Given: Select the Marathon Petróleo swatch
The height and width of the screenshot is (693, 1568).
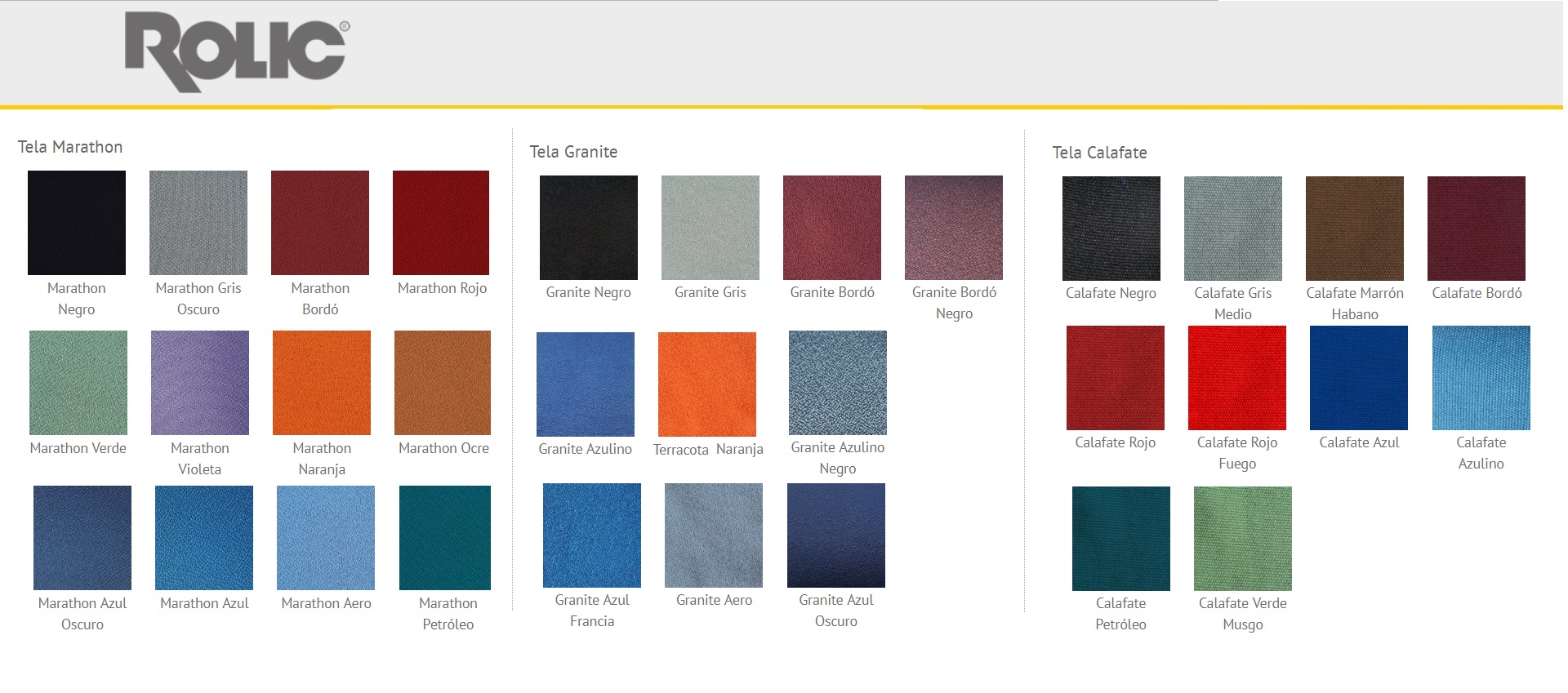Looking at the screenshot, I should tap(445, 537).
